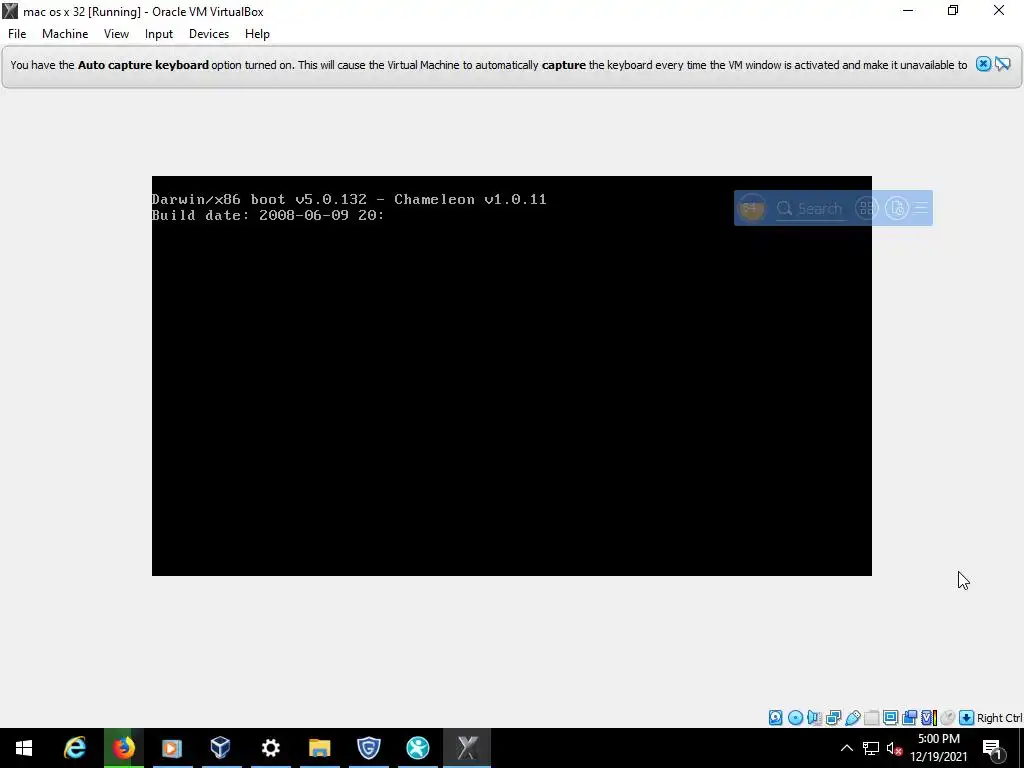Open the Machine menu

[65, 34]
